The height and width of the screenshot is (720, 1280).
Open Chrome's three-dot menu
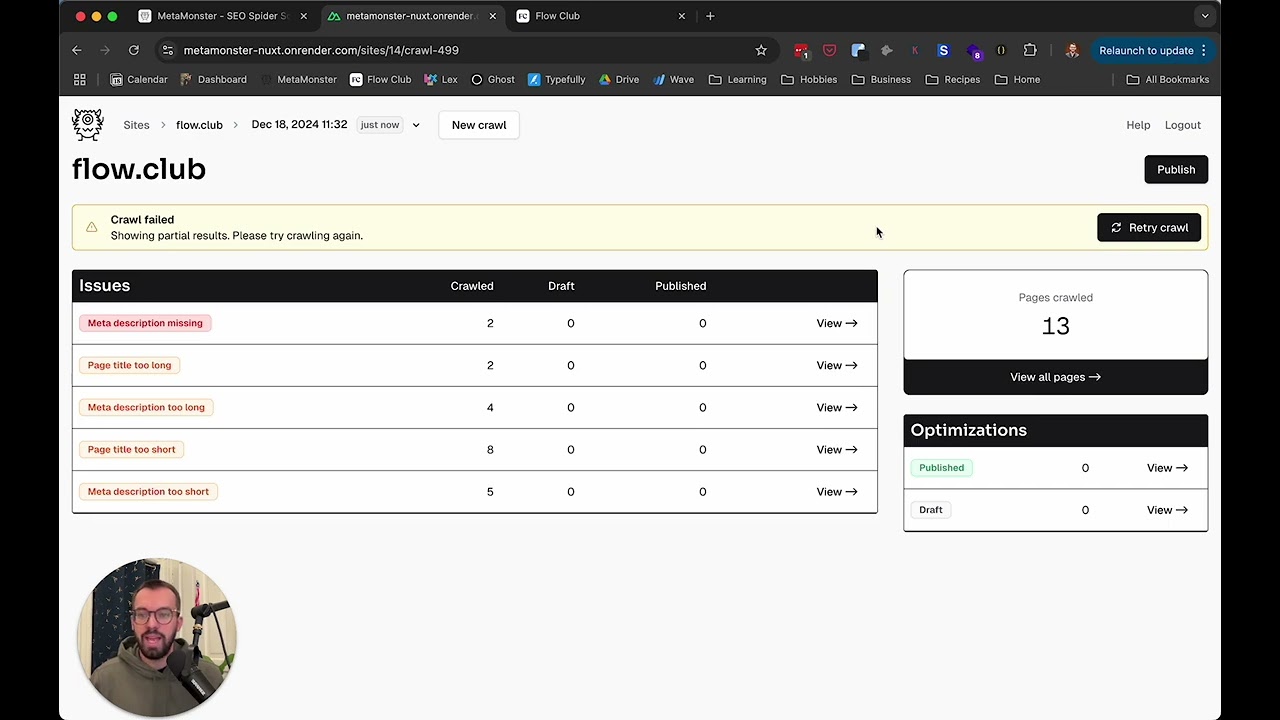1204,50
